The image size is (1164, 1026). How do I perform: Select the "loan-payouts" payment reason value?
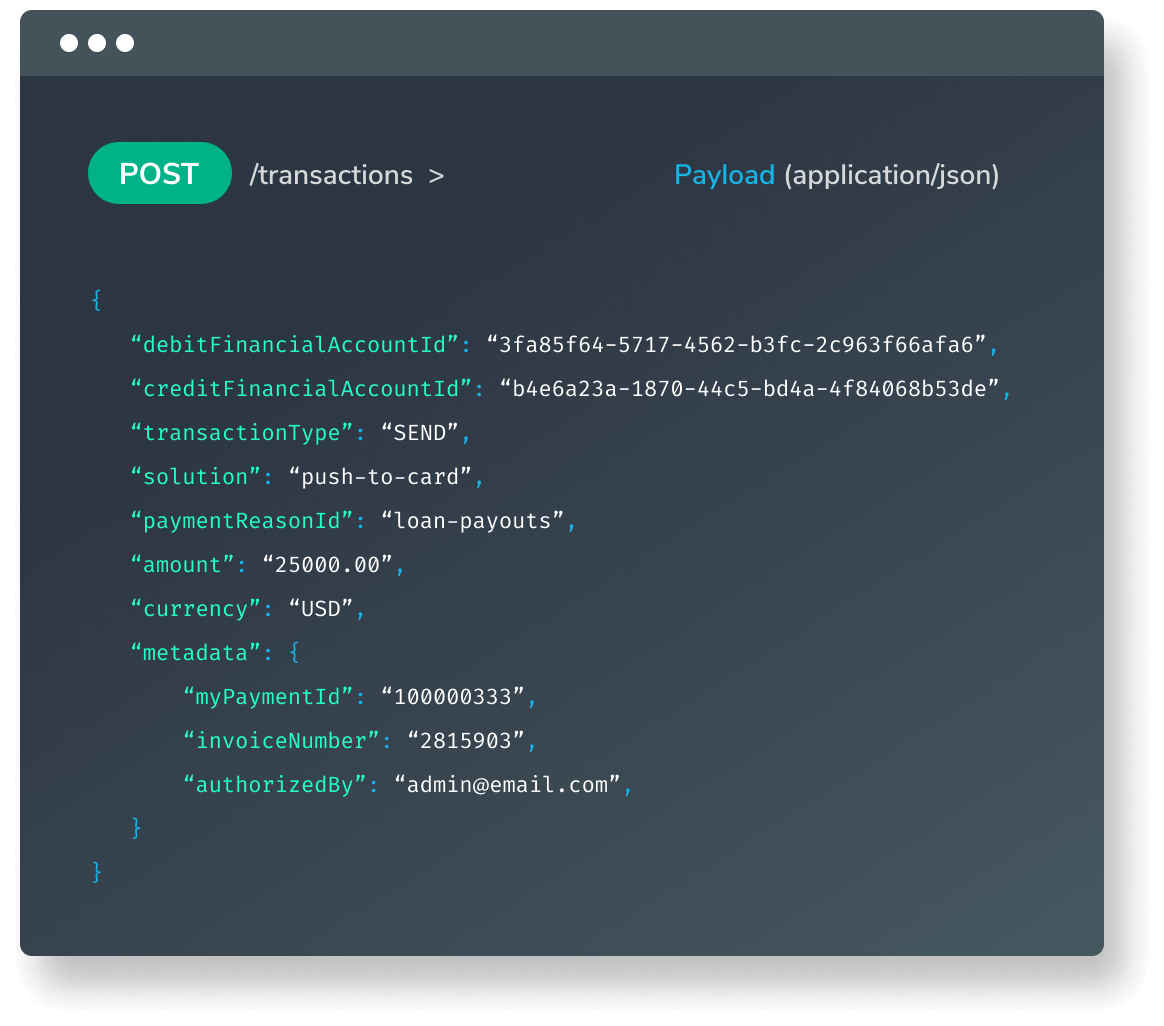pyautogui.click(x=473, y=521)
